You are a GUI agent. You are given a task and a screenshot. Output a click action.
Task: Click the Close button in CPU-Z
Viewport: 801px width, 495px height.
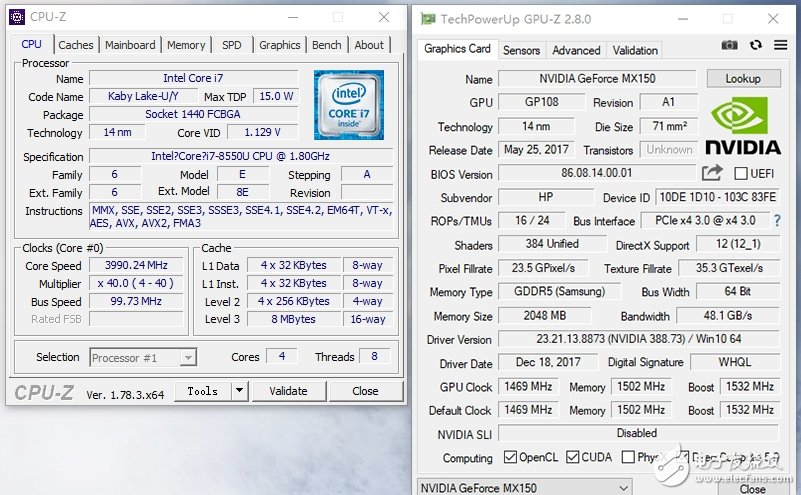[365, 391]
